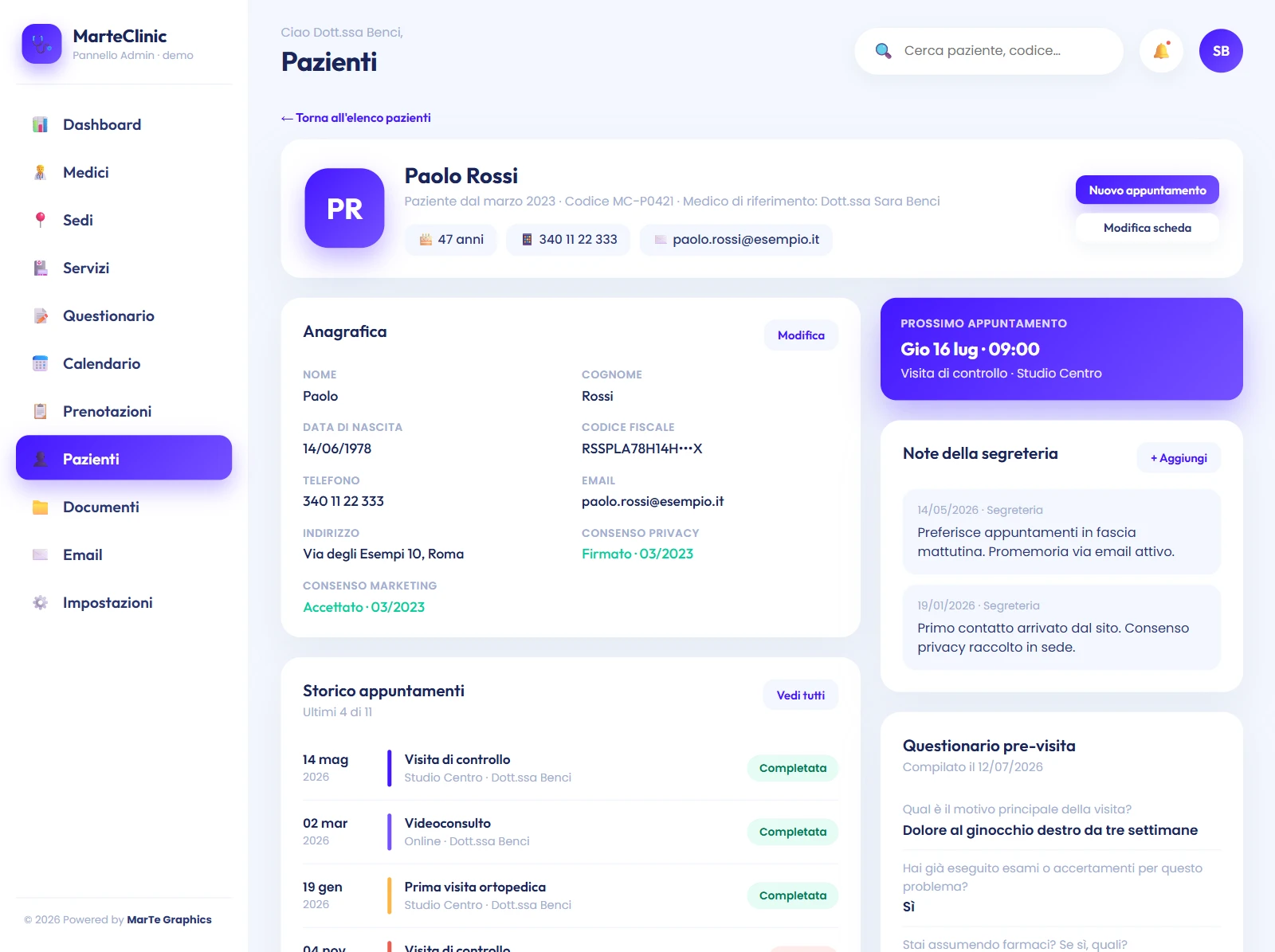This screenshot has height=952, width=1275.
Task: Open the Documenti folder section
Action: click(x=124, y=507)
